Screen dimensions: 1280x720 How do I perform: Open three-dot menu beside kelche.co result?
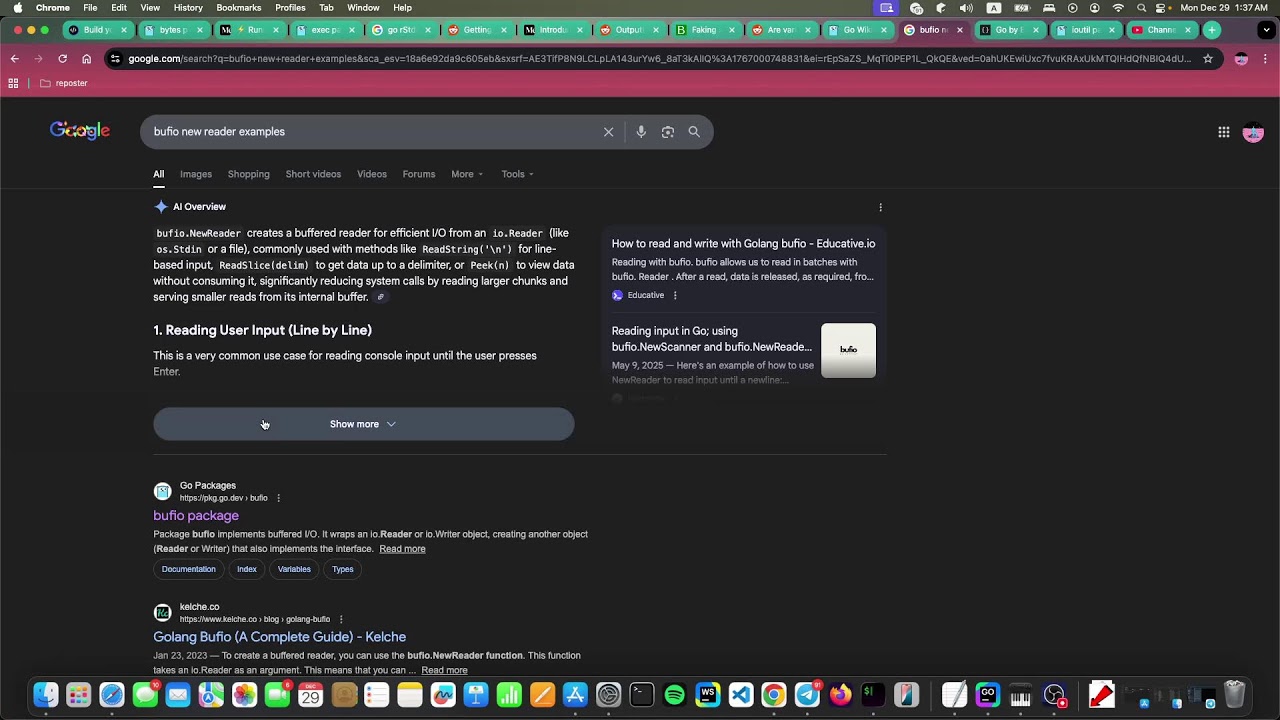341,619
